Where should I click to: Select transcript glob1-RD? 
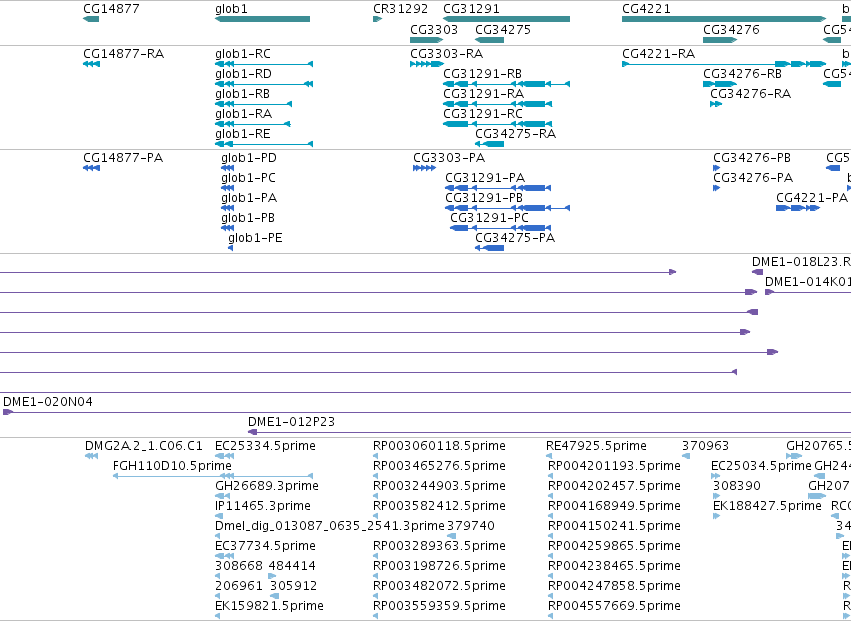pyautogui.click(x=264, y=84)
